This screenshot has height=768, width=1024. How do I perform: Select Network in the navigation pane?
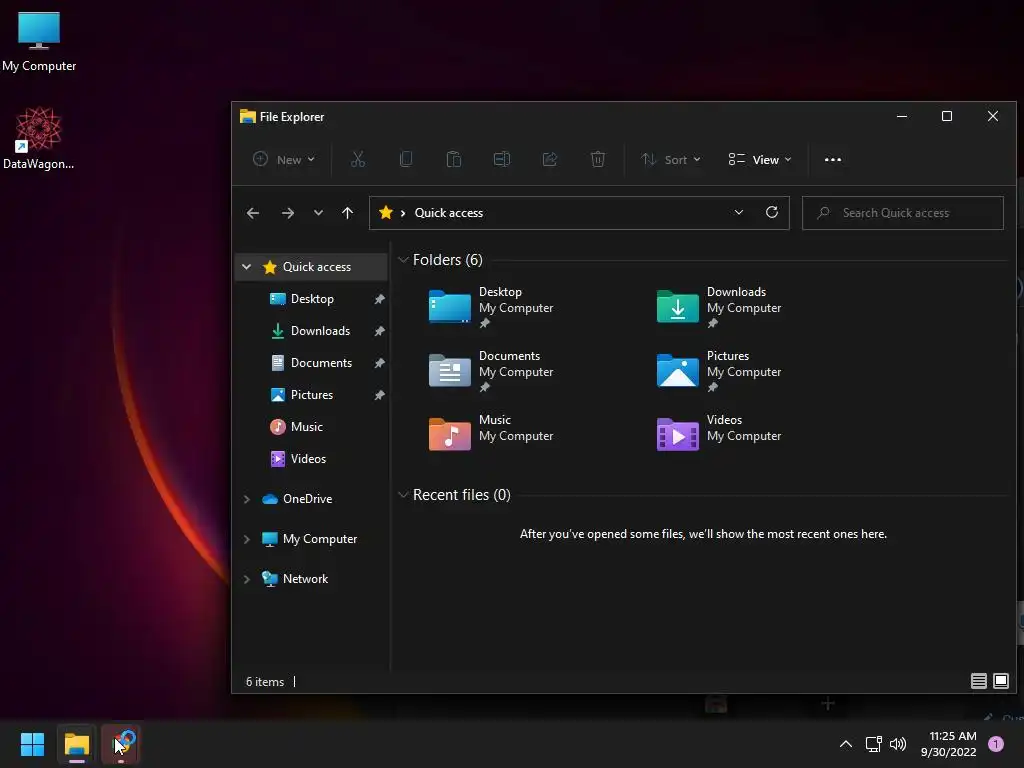pyautogui.click(x=305, y=579)
